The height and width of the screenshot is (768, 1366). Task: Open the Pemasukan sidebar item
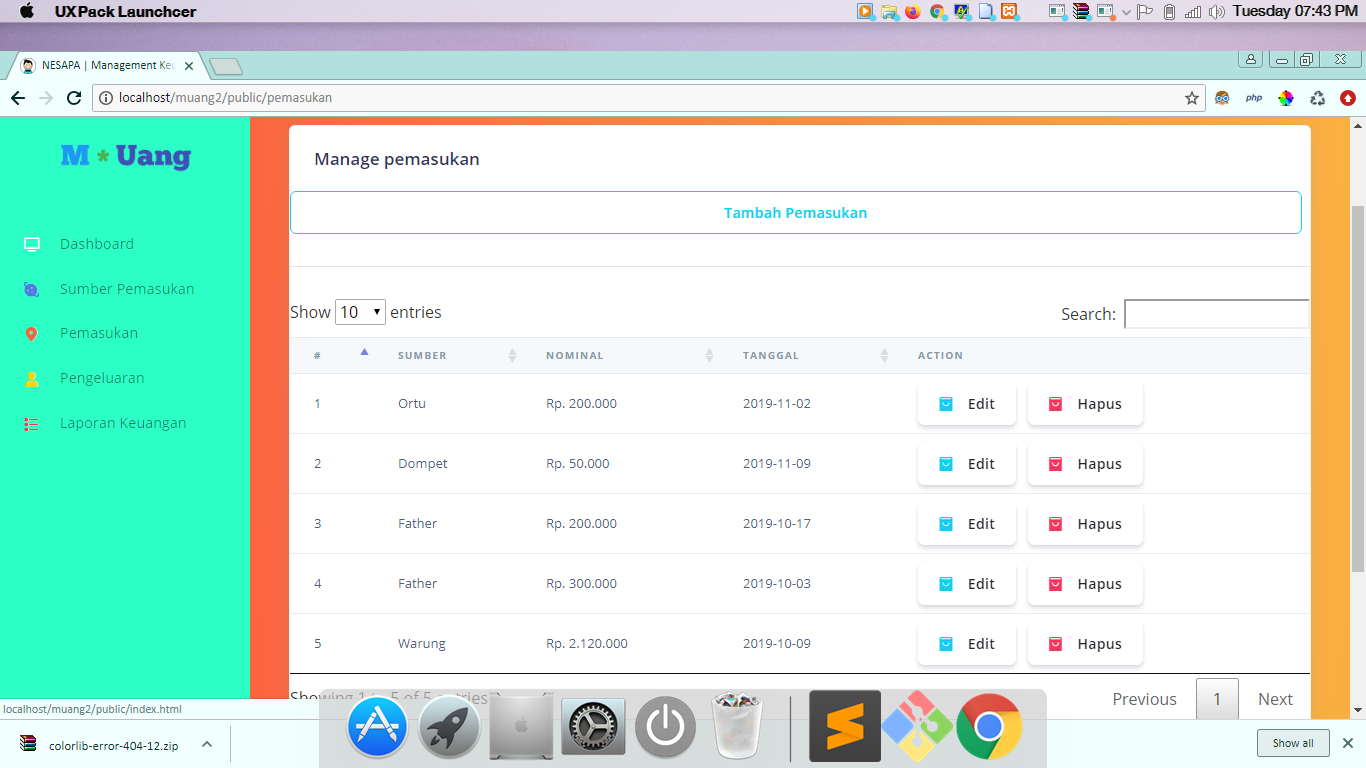point(99,333)
